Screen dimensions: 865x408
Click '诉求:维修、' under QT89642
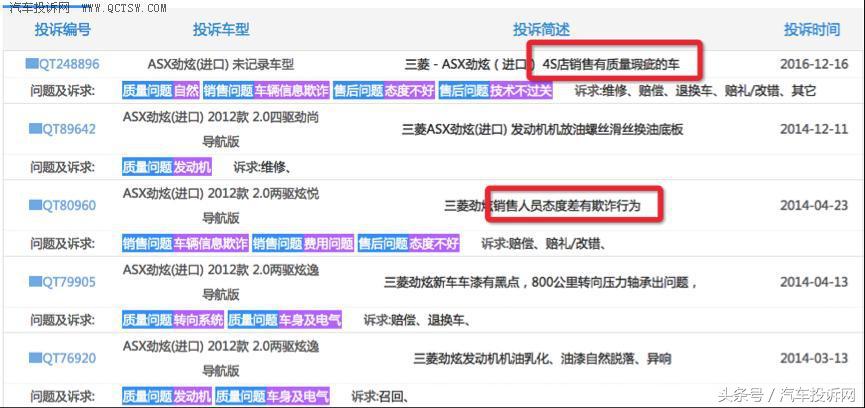tap(262, 167)
